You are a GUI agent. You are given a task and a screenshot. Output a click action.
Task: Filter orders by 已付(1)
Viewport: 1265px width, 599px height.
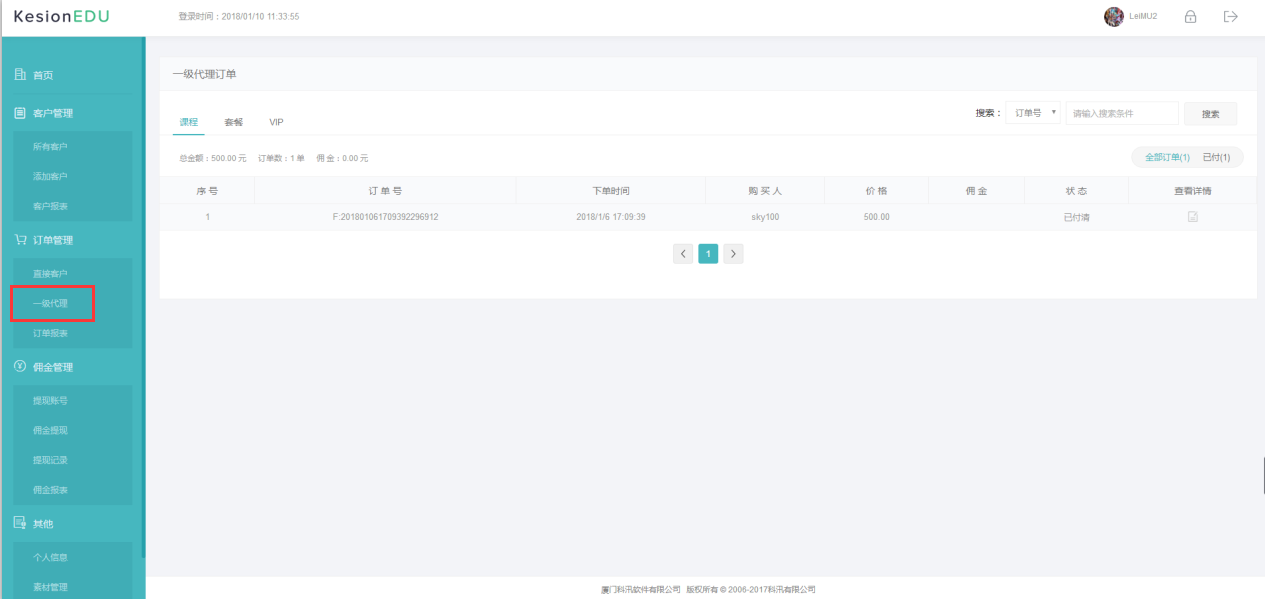[x=1216, y=158]
